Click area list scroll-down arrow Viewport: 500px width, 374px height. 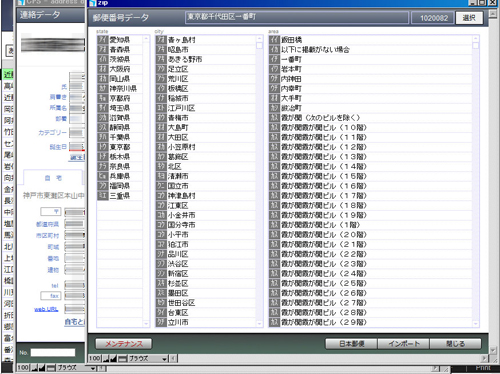coord(476,324)
